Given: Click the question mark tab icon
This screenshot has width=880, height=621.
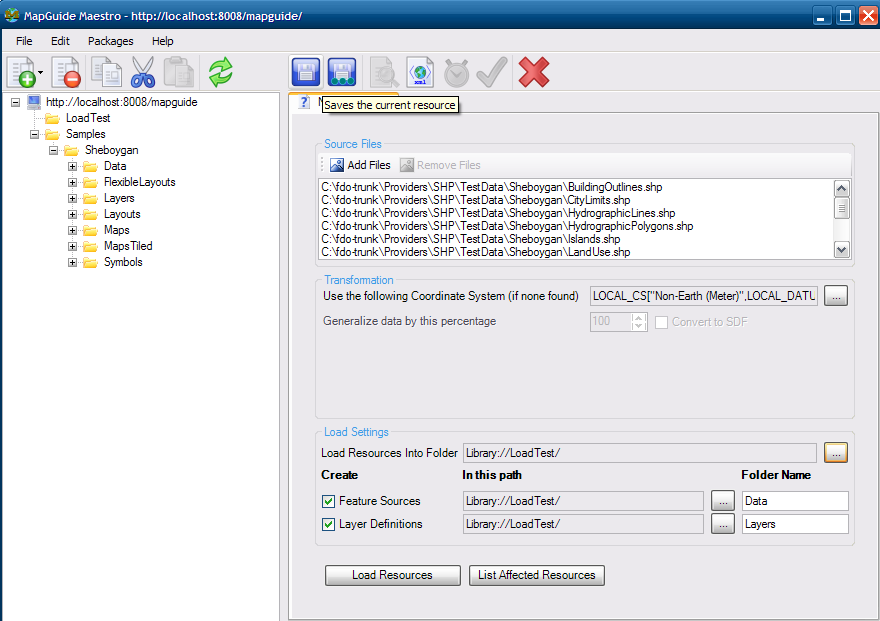Looking at the screenshot, I should click(304, 102).
